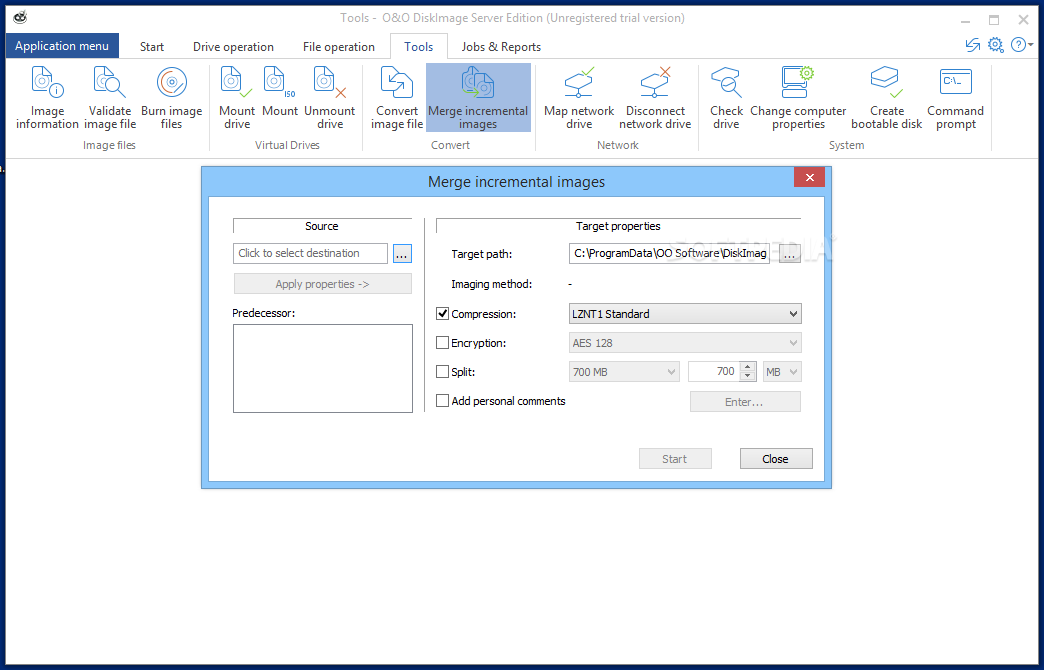1044x670 pixels.
Task: Select the Validate image file tool
Action: [x=110, y=98]
